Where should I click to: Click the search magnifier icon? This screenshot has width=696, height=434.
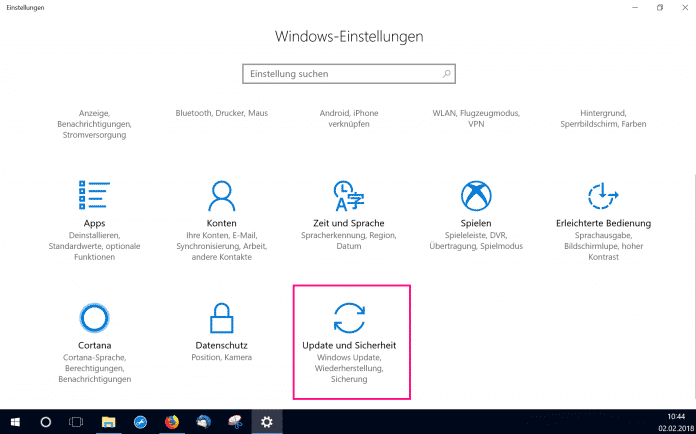pyautogui.click(x=443, y=74)
